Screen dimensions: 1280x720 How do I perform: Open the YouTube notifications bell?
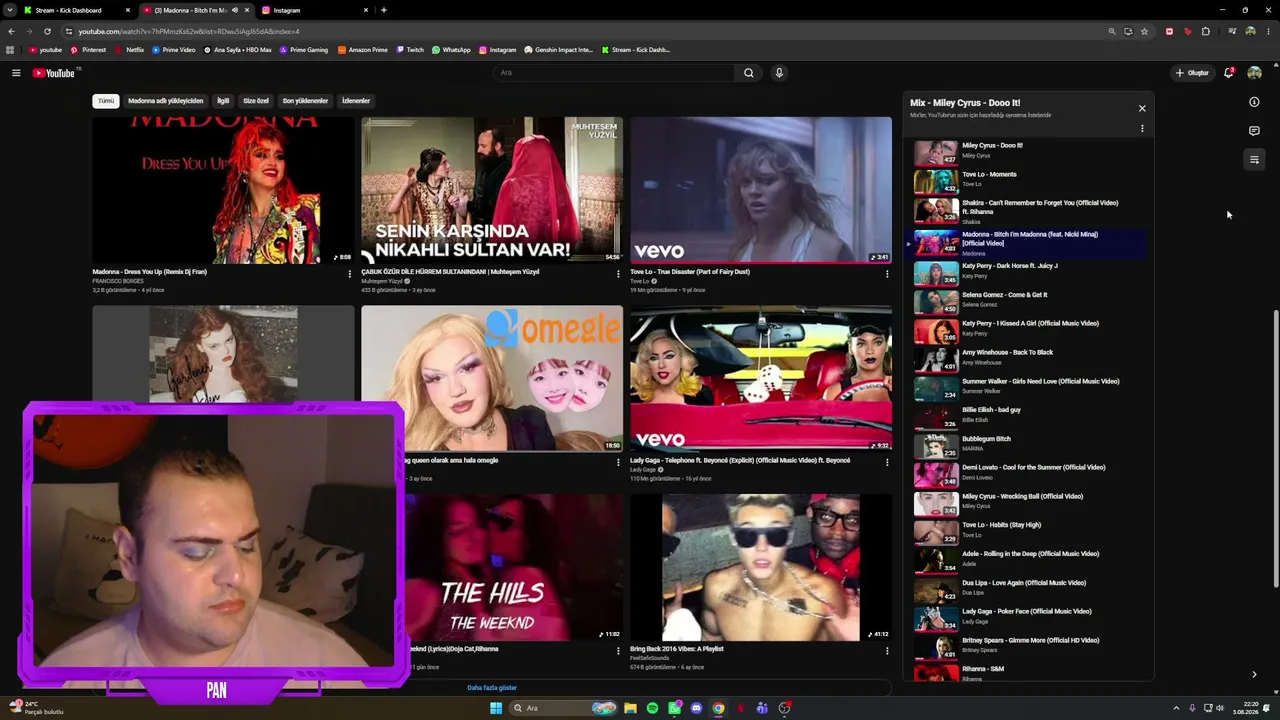tap(1228, 73)
